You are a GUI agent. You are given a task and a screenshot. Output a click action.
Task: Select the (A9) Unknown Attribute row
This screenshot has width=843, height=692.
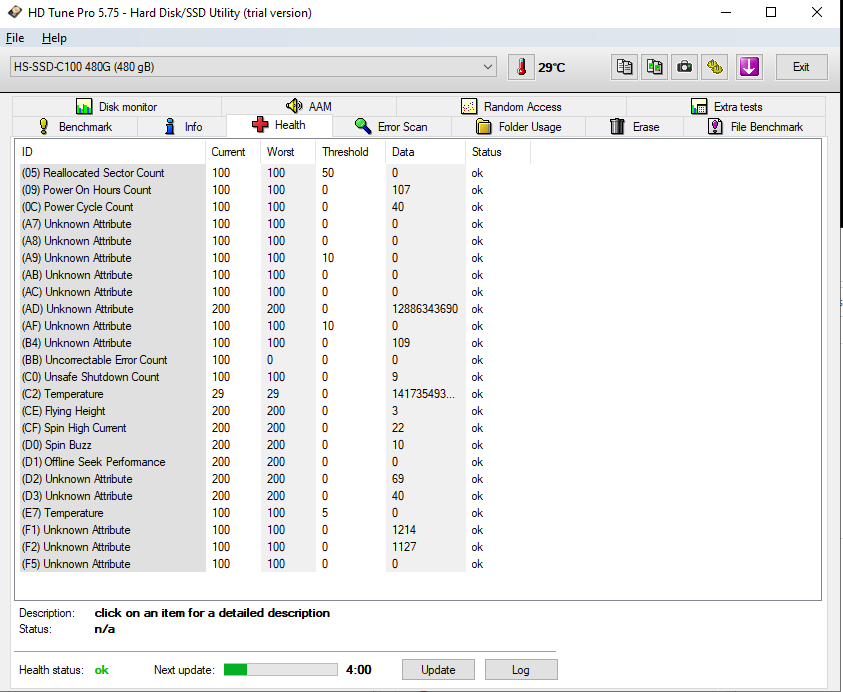pos(273,258)
